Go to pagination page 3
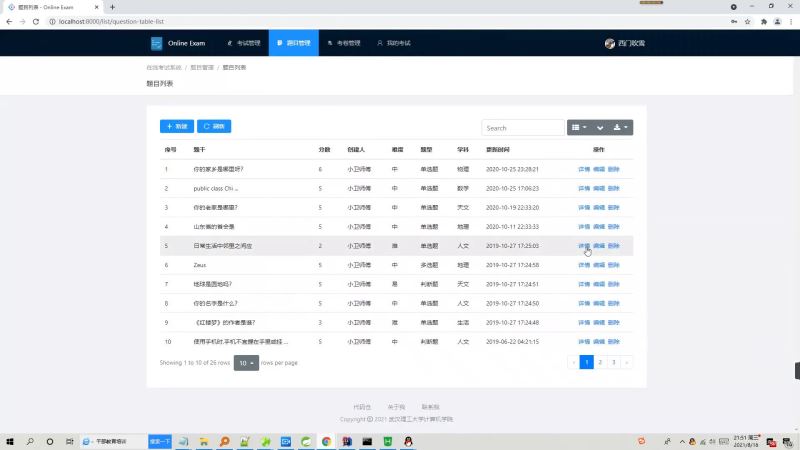Viewport: 800px width, 450px height. coord(614,362)
